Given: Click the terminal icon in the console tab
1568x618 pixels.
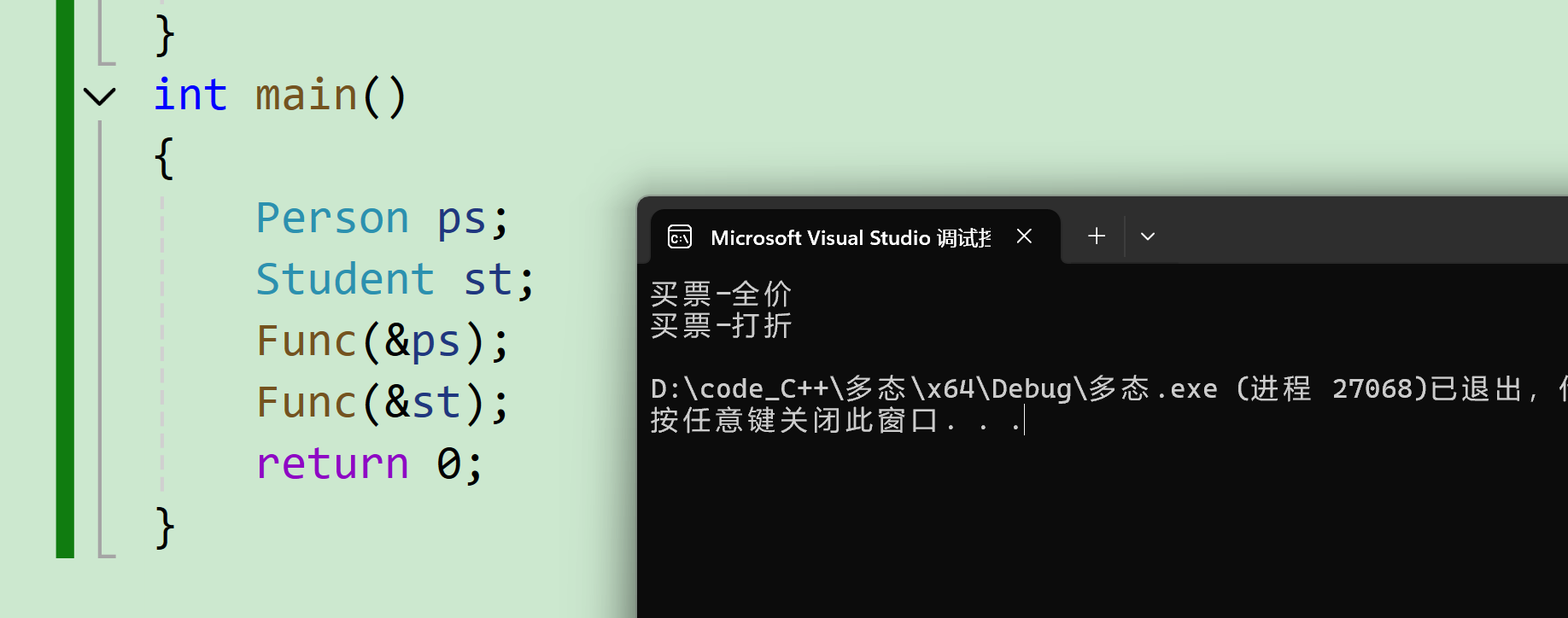Looking at the screenshot, I should (x=680, y=236).
